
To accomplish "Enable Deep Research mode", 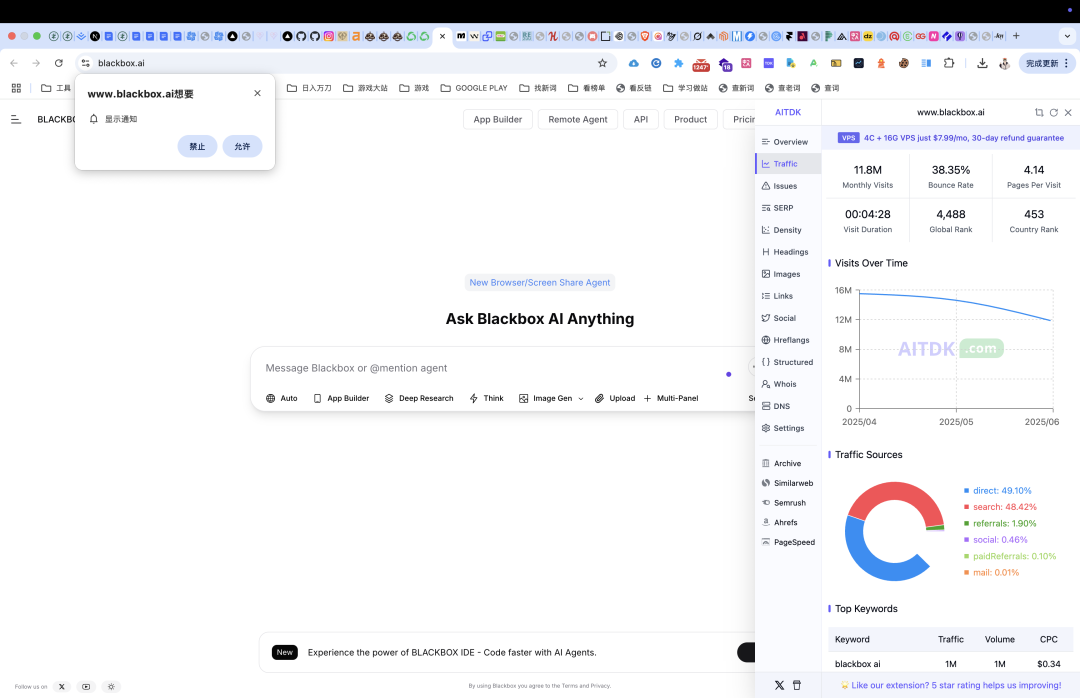I will point(419,398).
